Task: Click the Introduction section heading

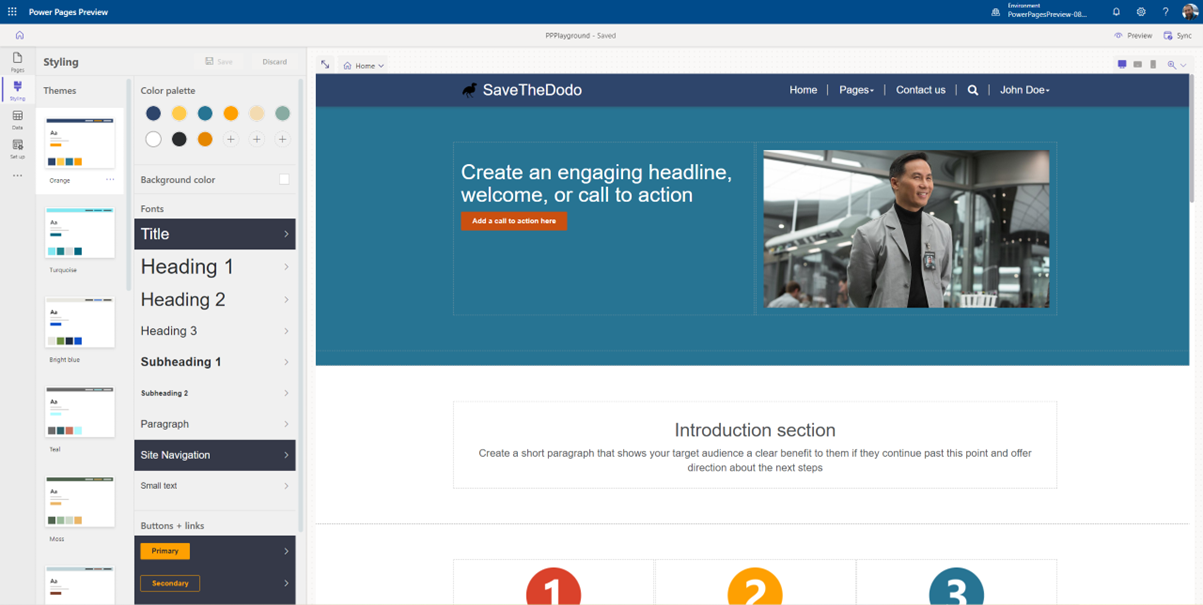Action: coord(755,430)
